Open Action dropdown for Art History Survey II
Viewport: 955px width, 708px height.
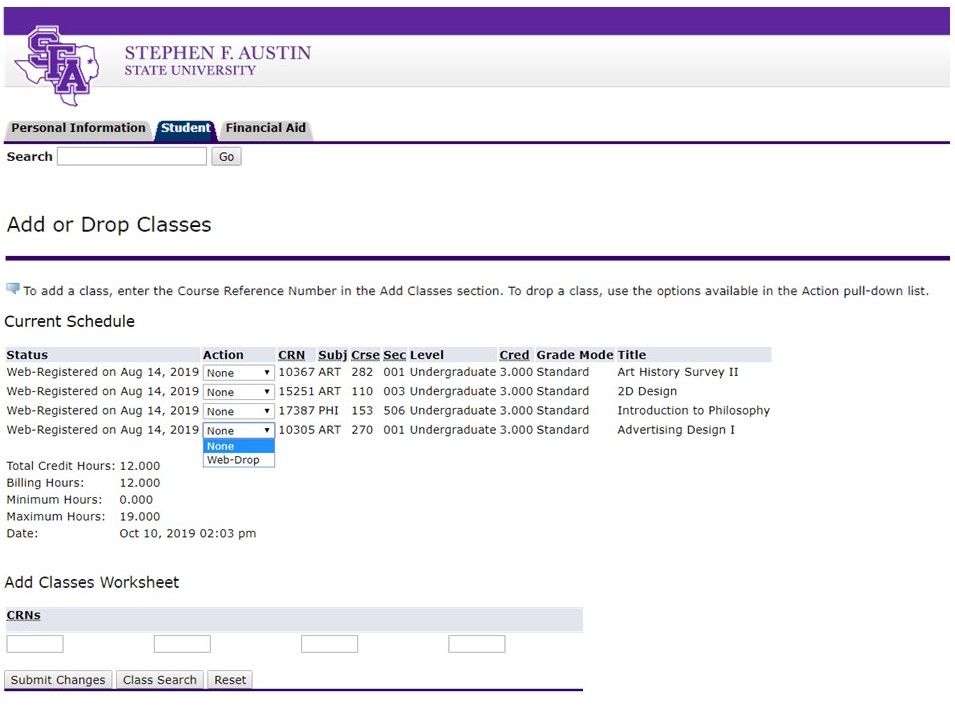click(238, 373)
